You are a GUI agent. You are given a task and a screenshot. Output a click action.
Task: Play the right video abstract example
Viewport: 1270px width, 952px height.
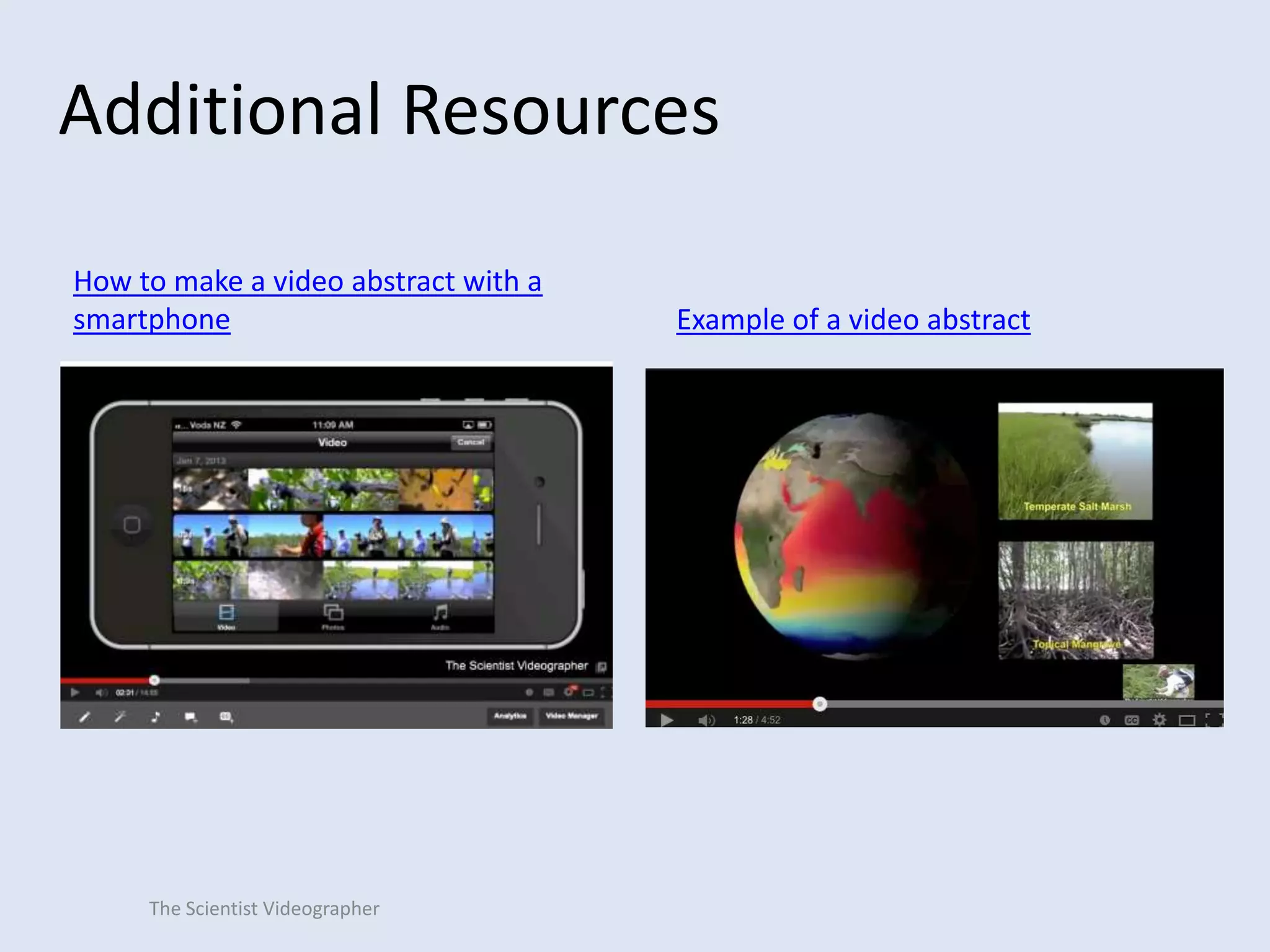pyautogui.click(x=667, y=720)
